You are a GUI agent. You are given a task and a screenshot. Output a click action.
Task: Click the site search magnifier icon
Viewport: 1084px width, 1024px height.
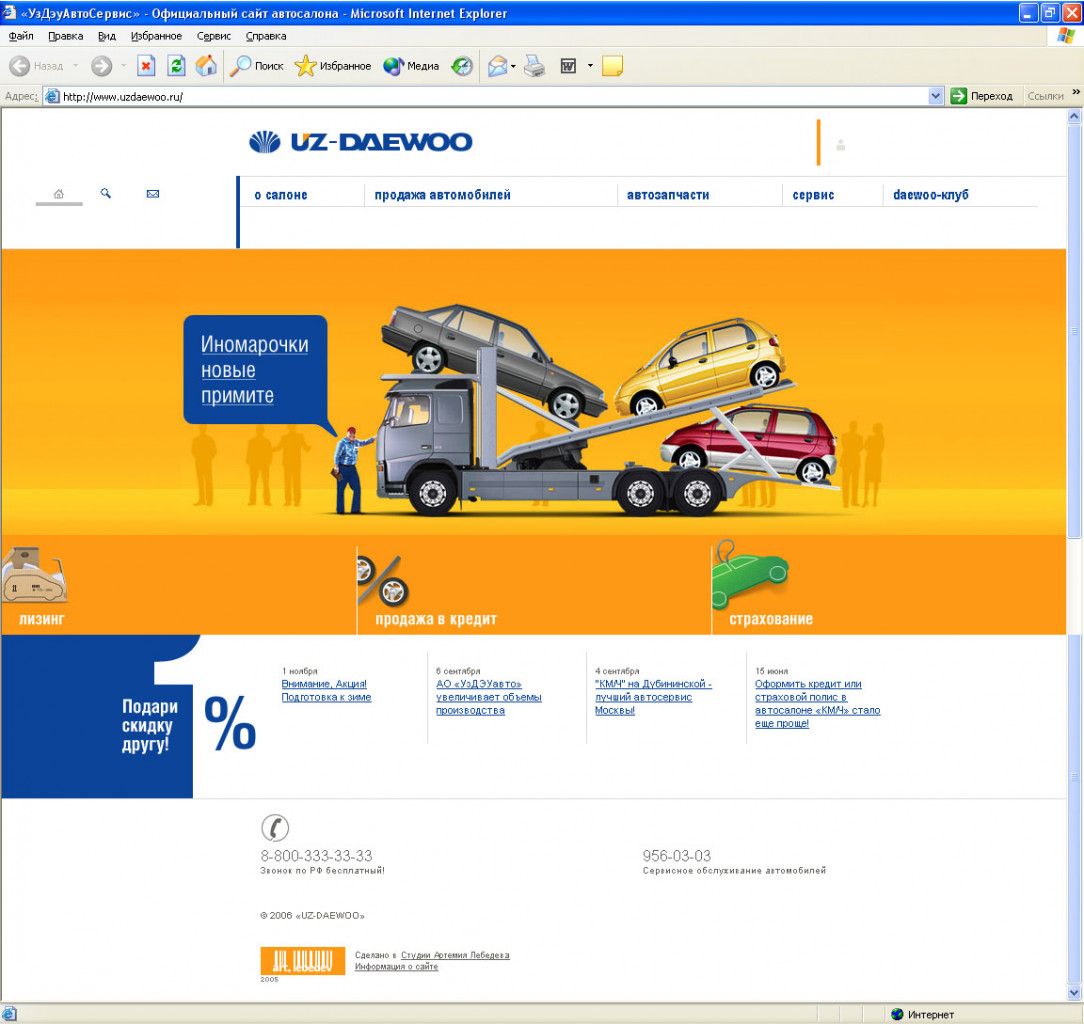coord(106,194)
